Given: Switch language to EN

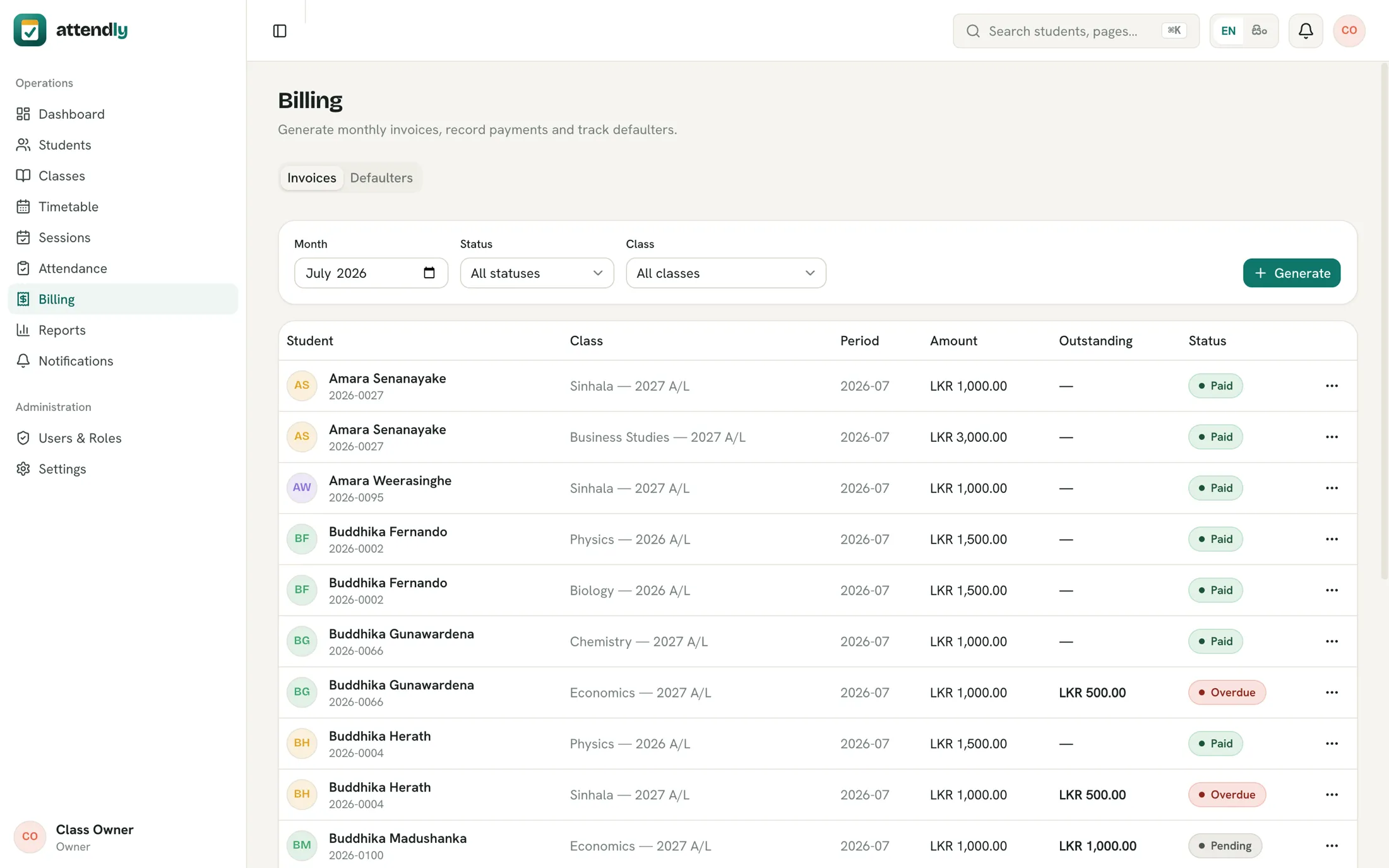Looking at the screenshot, I should [x=1228, y=30].
